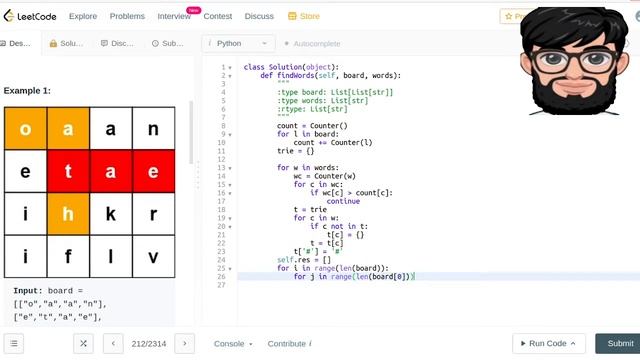Go to the next problem arrow
The image size is (640, 360).
point(184,344)
